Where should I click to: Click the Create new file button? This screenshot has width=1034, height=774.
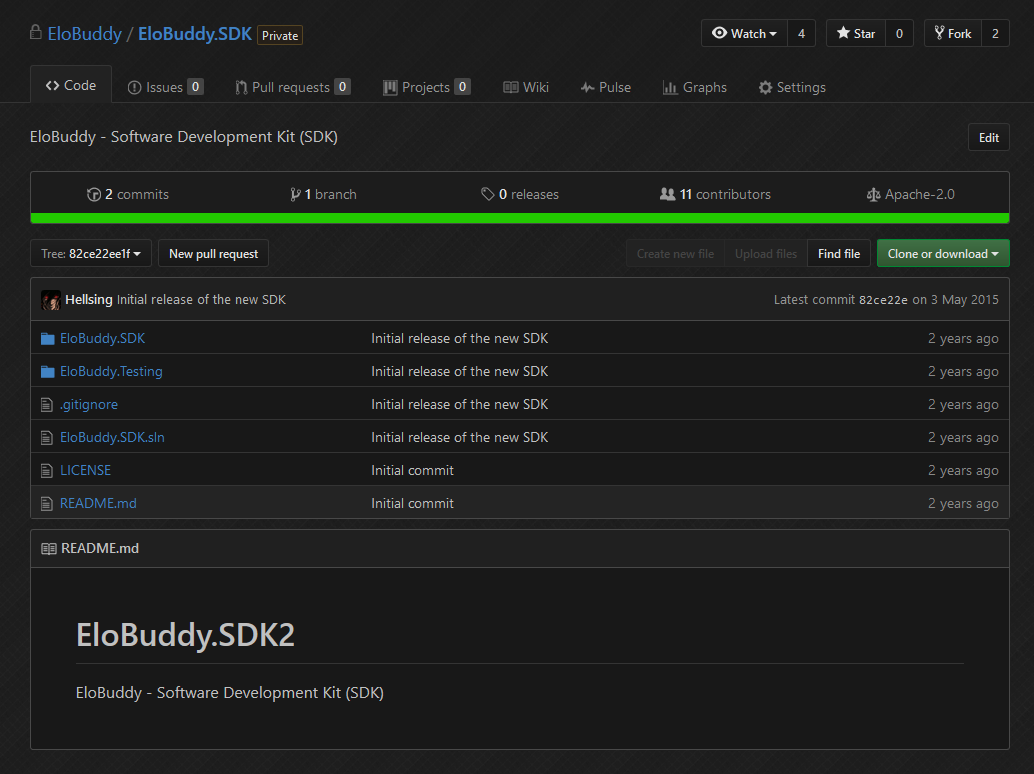tap(675, 254)
